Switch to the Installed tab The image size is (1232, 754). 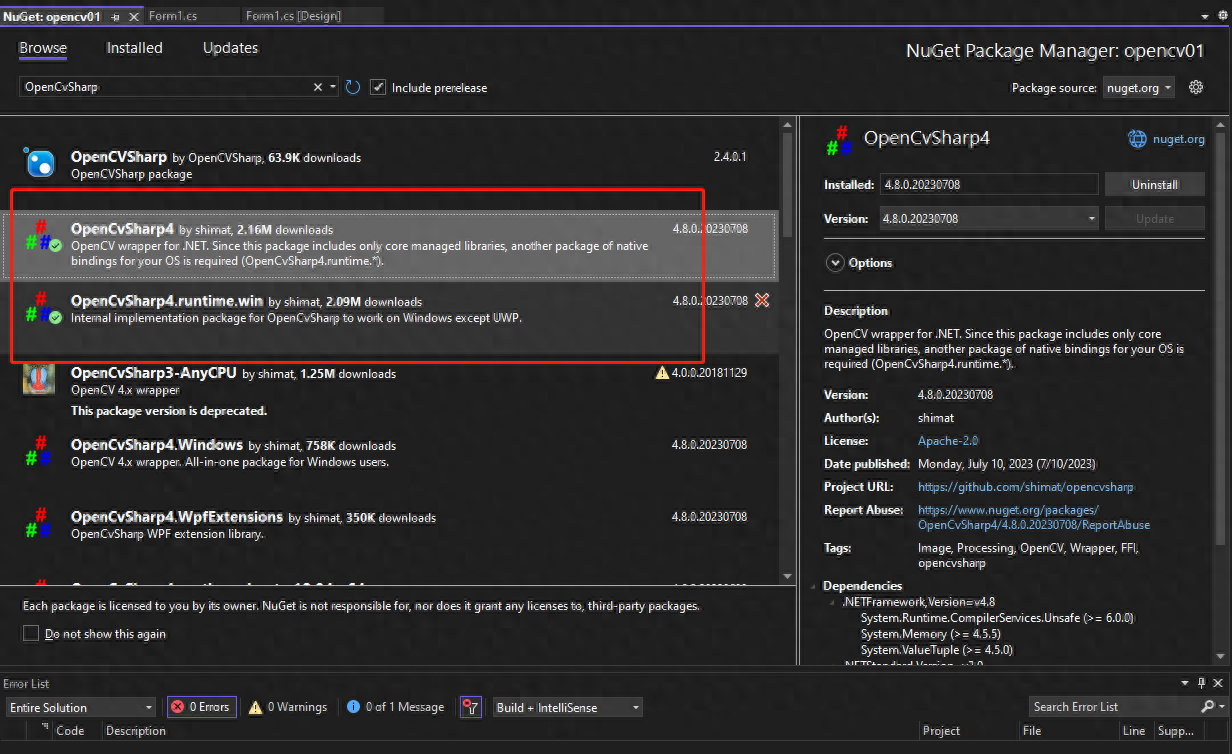(135, 48)
